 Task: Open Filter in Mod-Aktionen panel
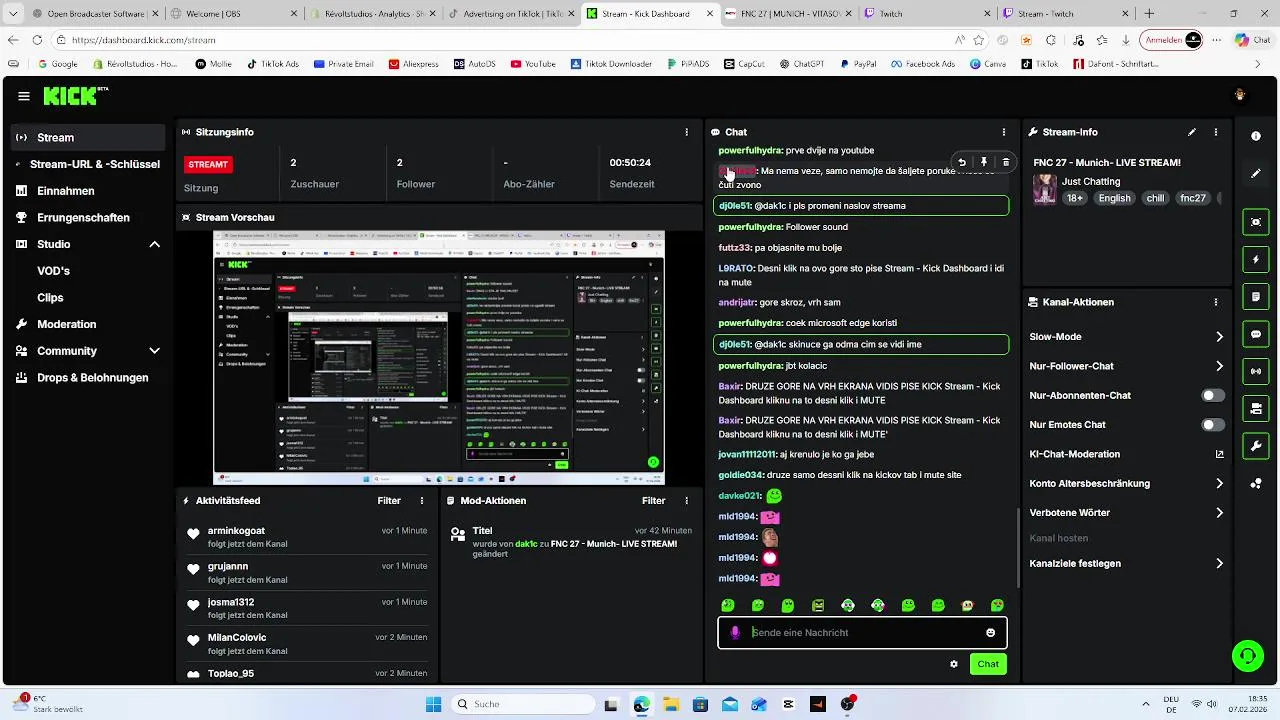pyautogui.click(x=654, y=501)
